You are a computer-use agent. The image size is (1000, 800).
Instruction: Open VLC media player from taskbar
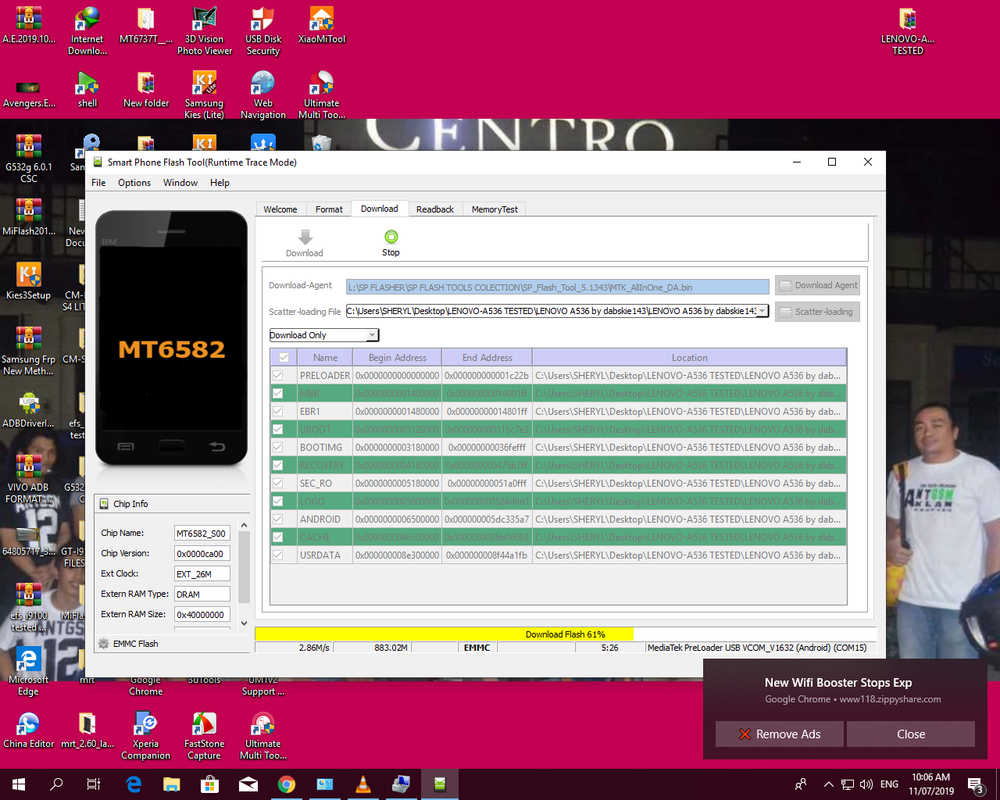363,784
